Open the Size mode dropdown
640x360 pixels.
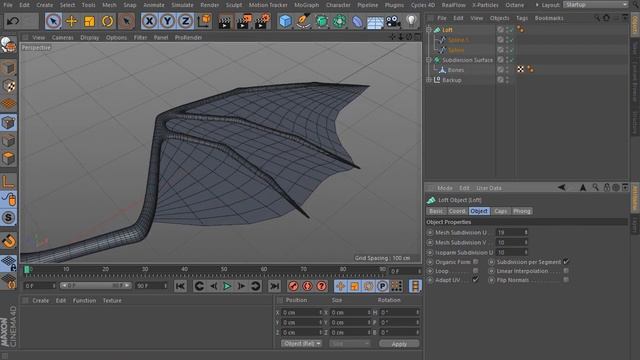pyautogui.click(x=349, y=343)
